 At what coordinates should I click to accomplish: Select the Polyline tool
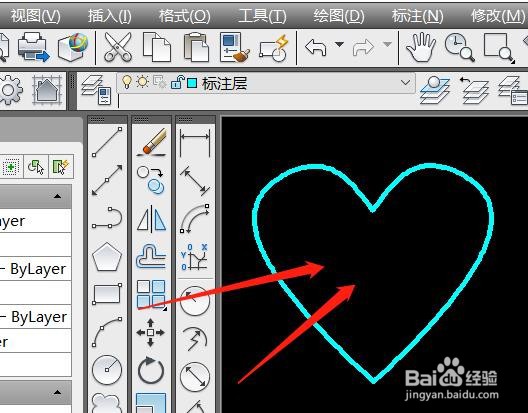[107, 218]
